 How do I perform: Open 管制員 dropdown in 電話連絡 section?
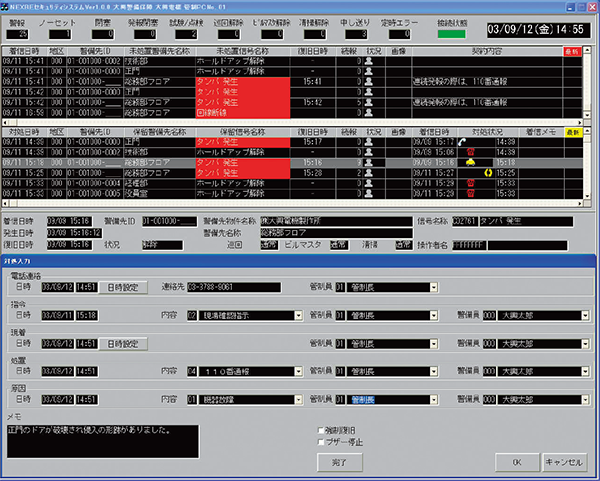click(434, 287)
